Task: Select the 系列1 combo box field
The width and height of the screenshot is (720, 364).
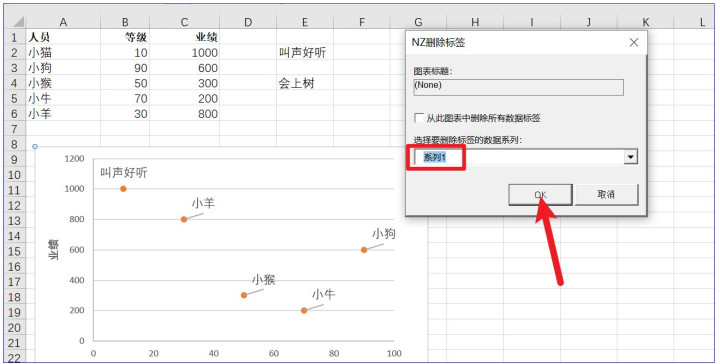Action: (526, 157)
